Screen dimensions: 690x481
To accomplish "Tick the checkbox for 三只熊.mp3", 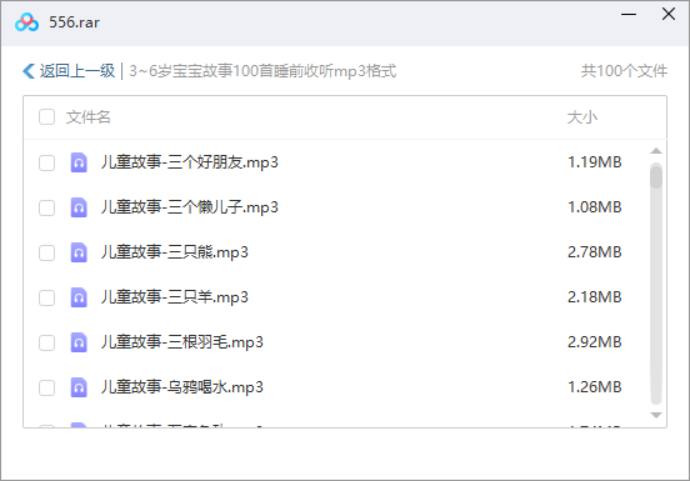I will click(x=47, y=253).
